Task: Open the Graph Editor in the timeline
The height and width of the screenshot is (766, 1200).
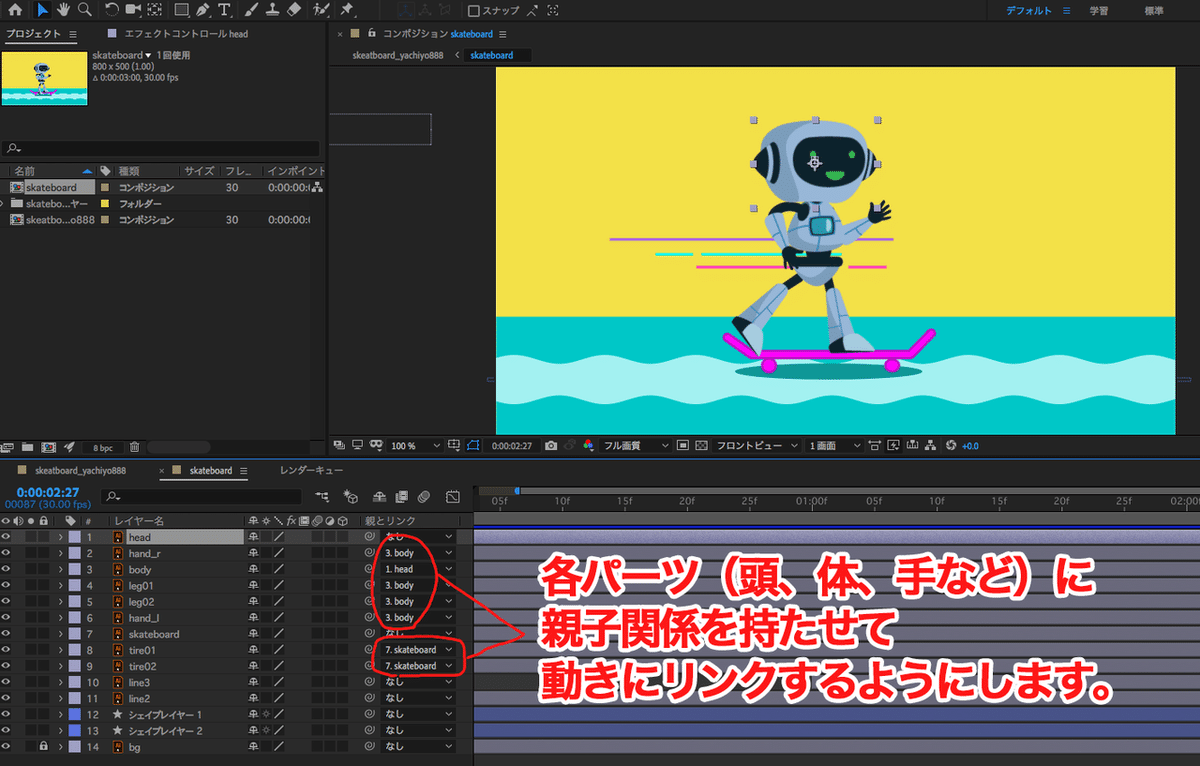Action: click(x=452, y=497)
